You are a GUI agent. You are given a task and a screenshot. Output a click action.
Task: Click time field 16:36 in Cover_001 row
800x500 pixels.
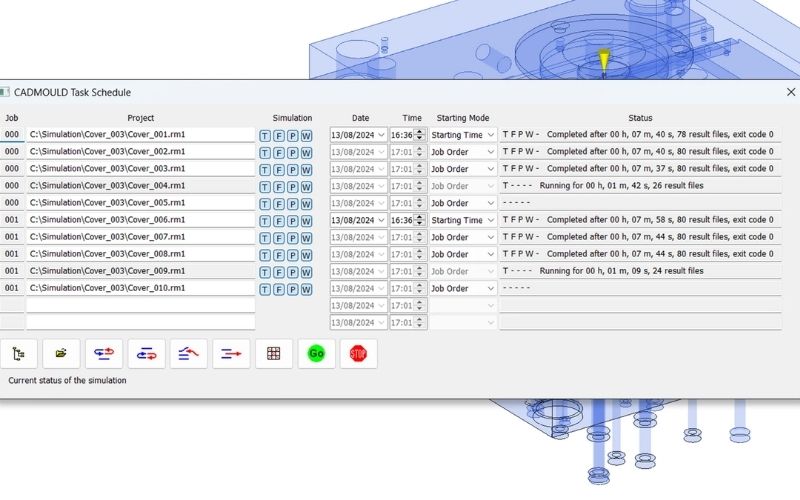pos(402,135)
